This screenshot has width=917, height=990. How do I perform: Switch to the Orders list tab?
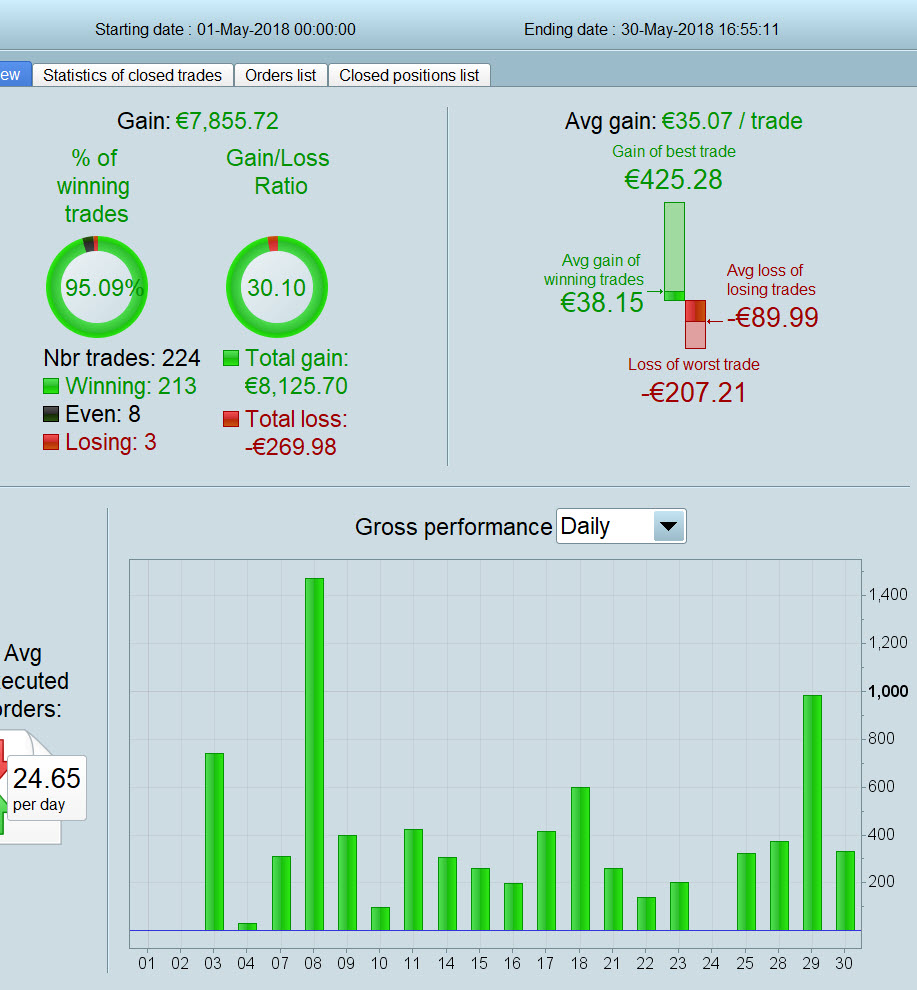tap(280, 75)
